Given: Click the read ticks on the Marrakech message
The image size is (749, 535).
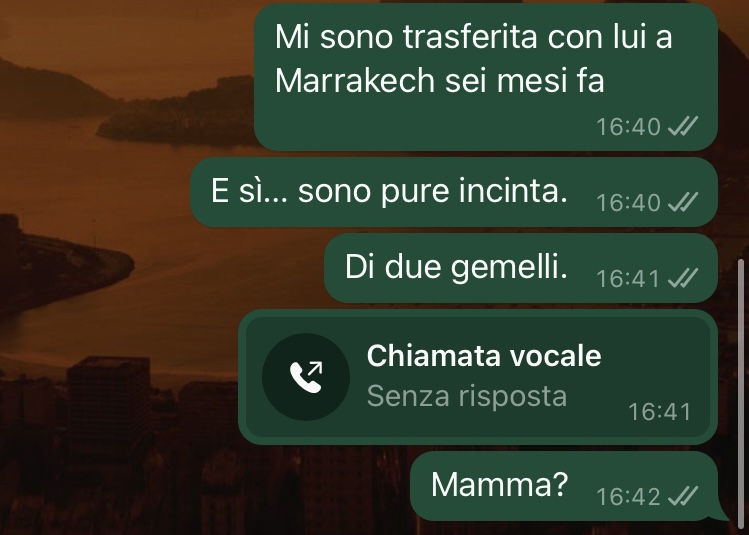Looking at the screenshot, I should coord(683,126).
